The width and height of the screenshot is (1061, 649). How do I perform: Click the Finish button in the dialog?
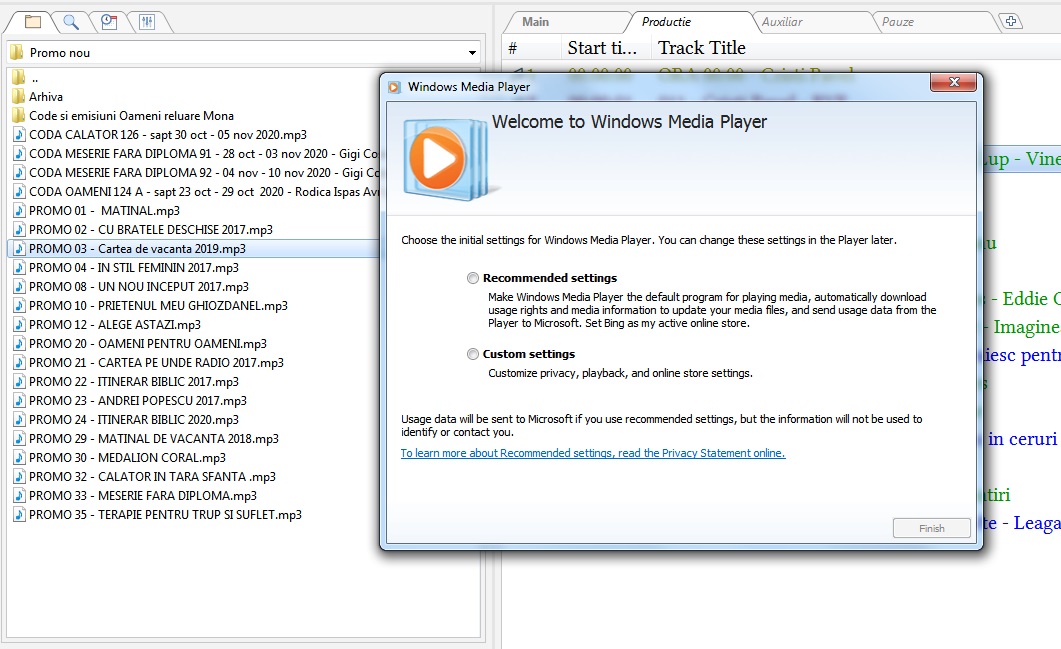[x=932, y=529]
